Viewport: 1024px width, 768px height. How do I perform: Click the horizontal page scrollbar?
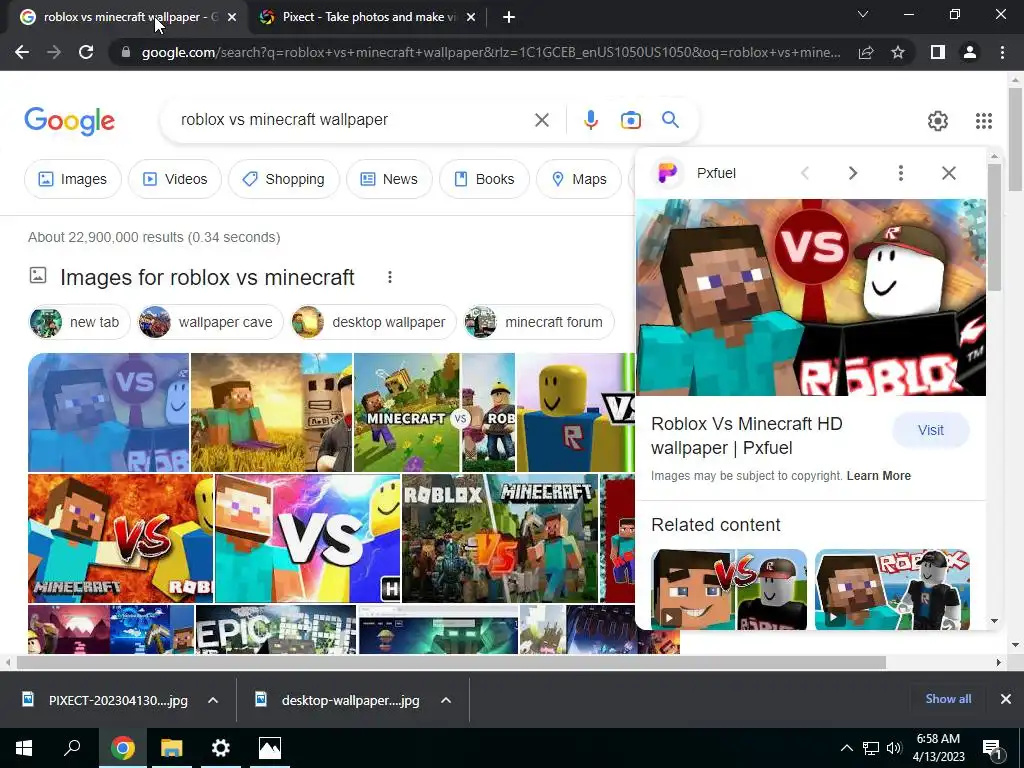(451, 662)
